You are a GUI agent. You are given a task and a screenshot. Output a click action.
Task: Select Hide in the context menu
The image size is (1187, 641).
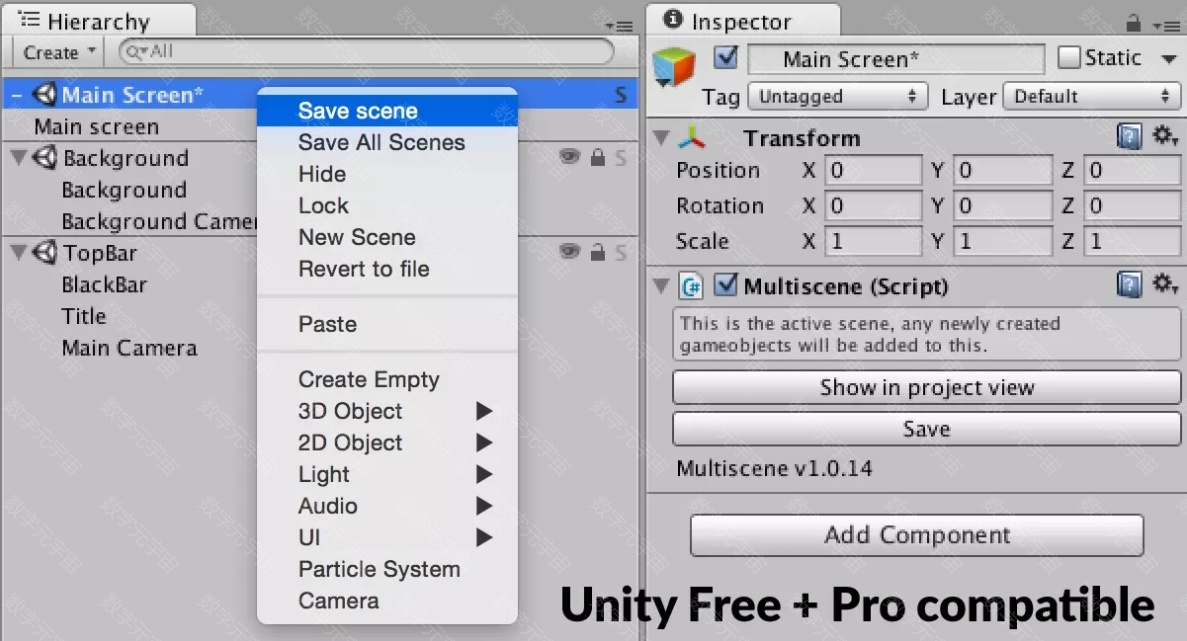pyautogui.click(x=388, y=174)
